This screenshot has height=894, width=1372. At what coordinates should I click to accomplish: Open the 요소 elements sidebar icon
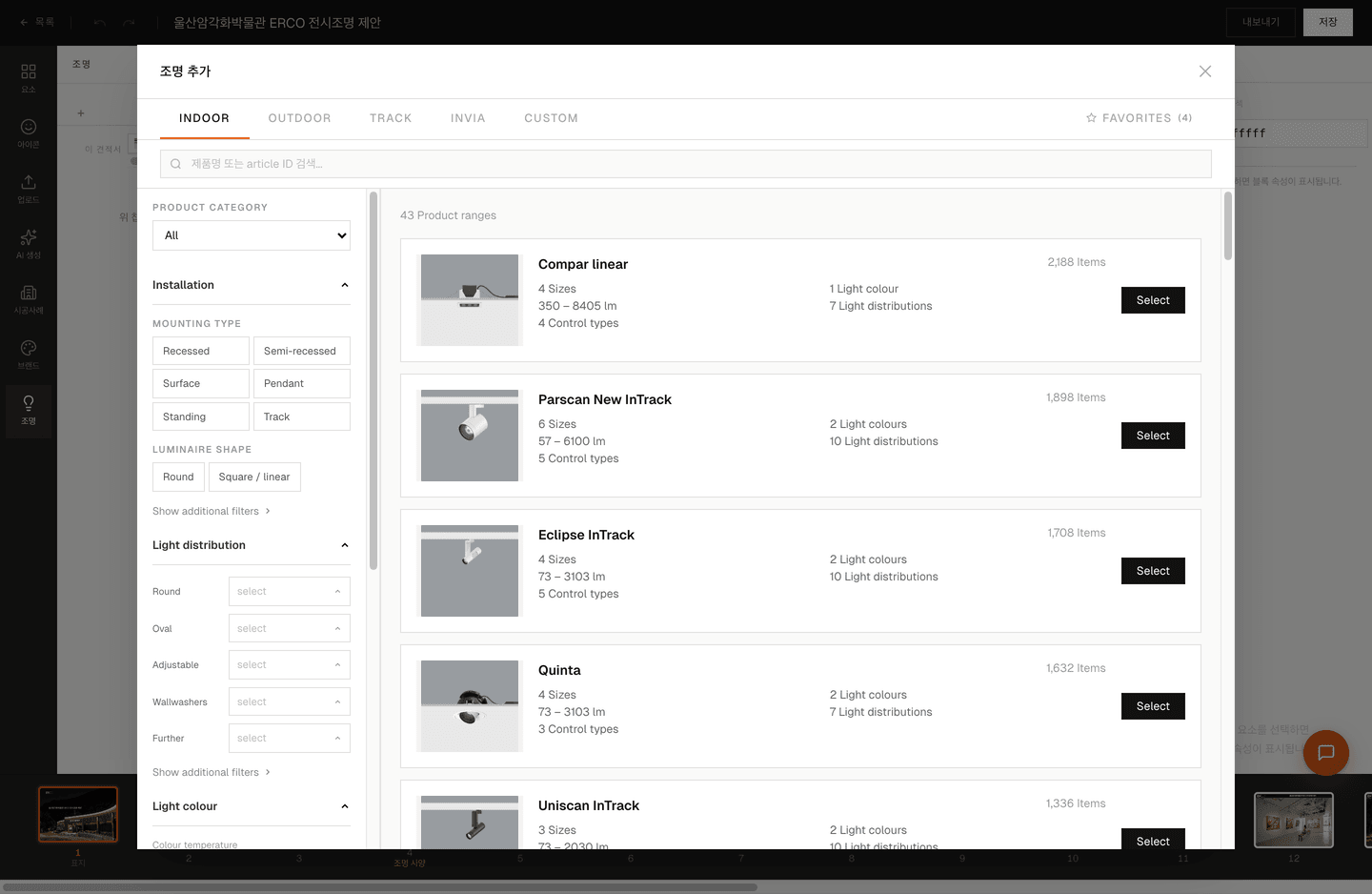[x=29, y=78]
